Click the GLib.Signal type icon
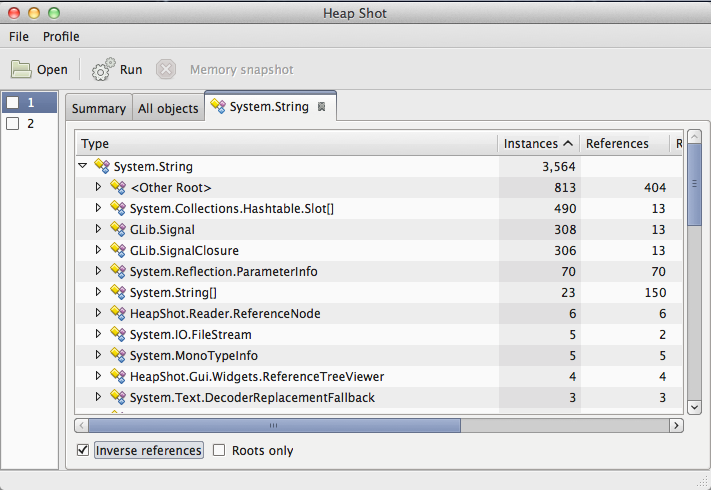 click(x=118, y=229)
